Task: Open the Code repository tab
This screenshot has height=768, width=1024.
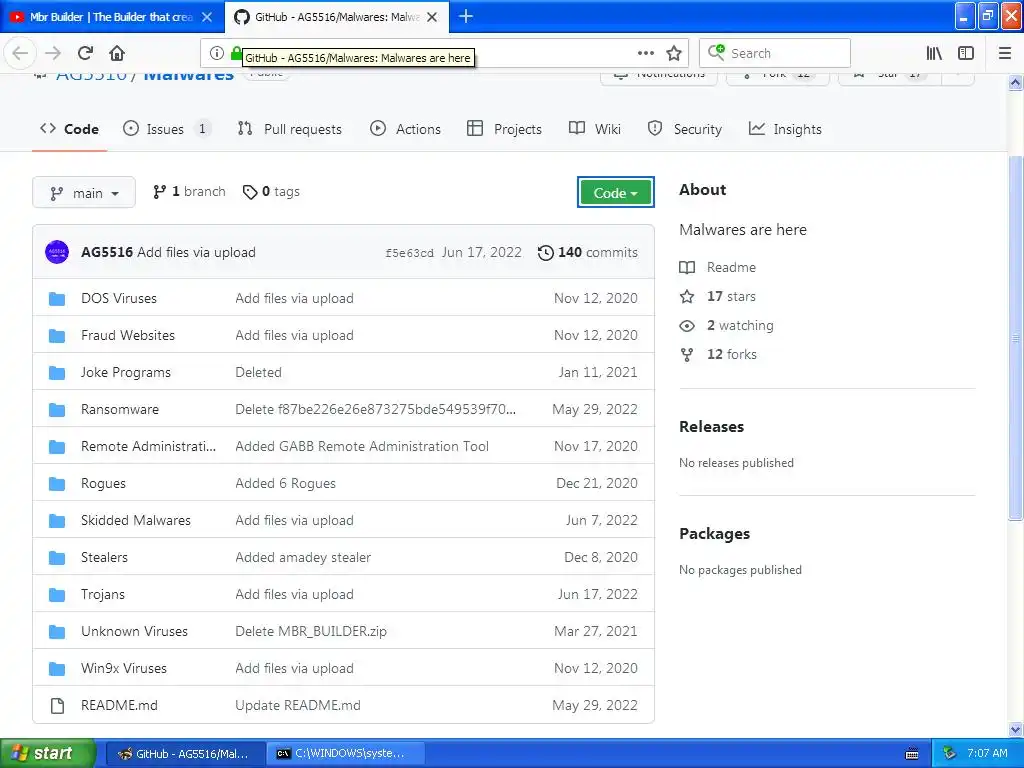Action: tap(69, 129)
